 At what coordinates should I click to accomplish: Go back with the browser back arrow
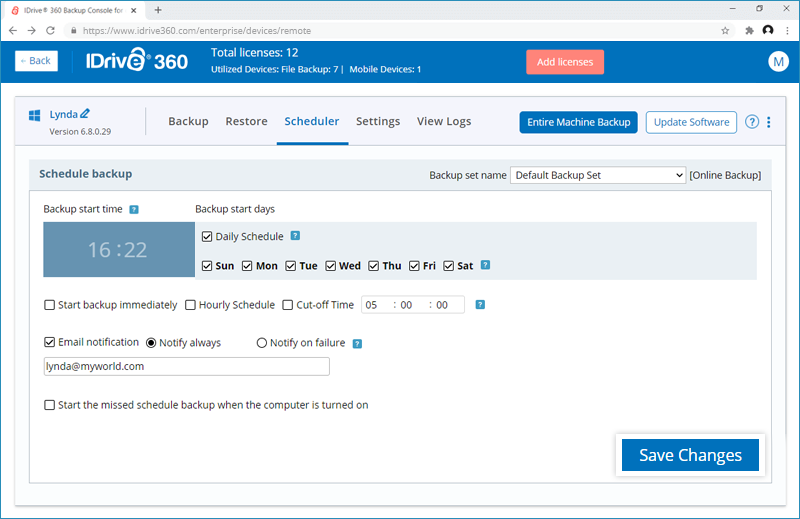13,31
